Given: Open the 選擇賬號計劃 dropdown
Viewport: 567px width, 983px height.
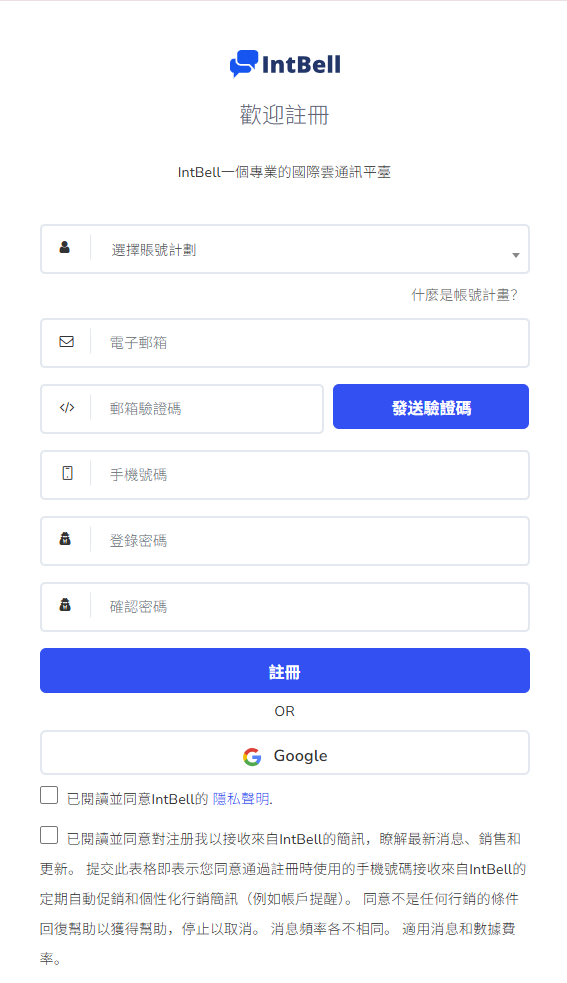Looking at the screenshot, I should coord(285,249).
